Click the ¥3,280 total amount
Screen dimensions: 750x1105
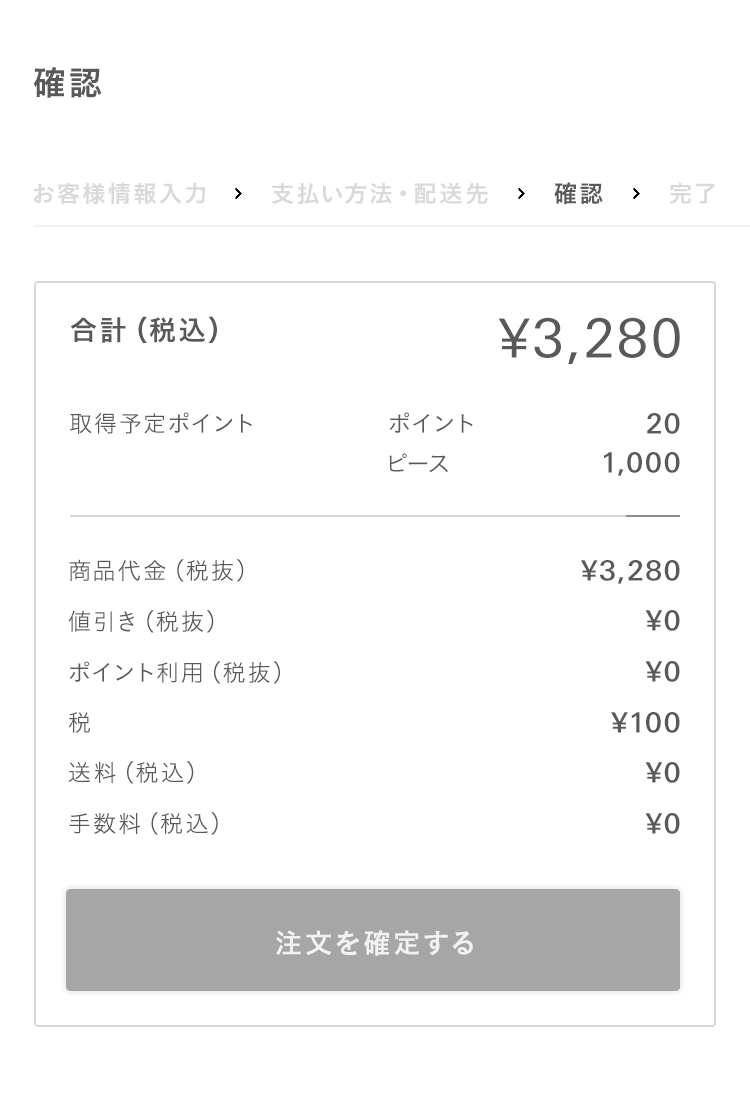click(x=590, y=338)
